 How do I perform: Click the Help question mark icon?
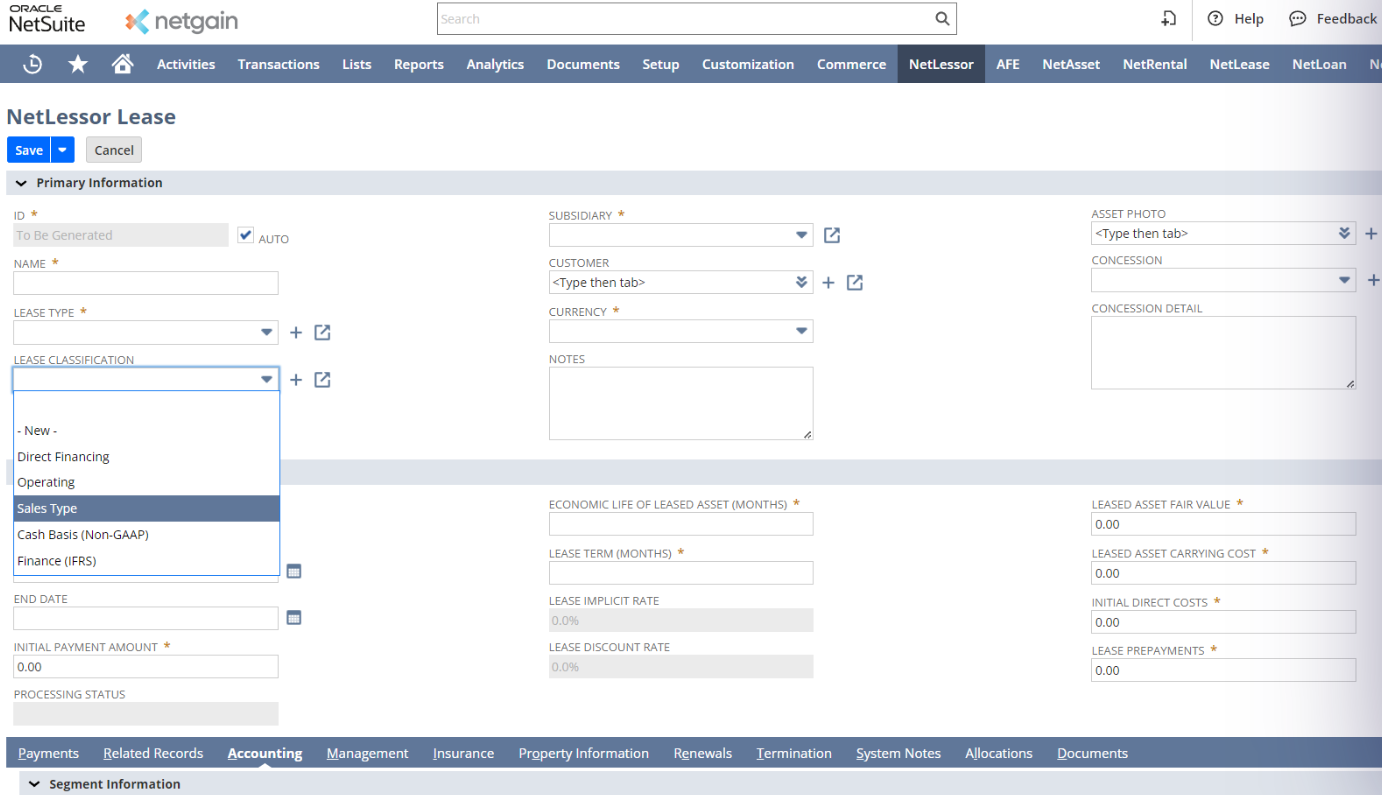[1215, 19]
